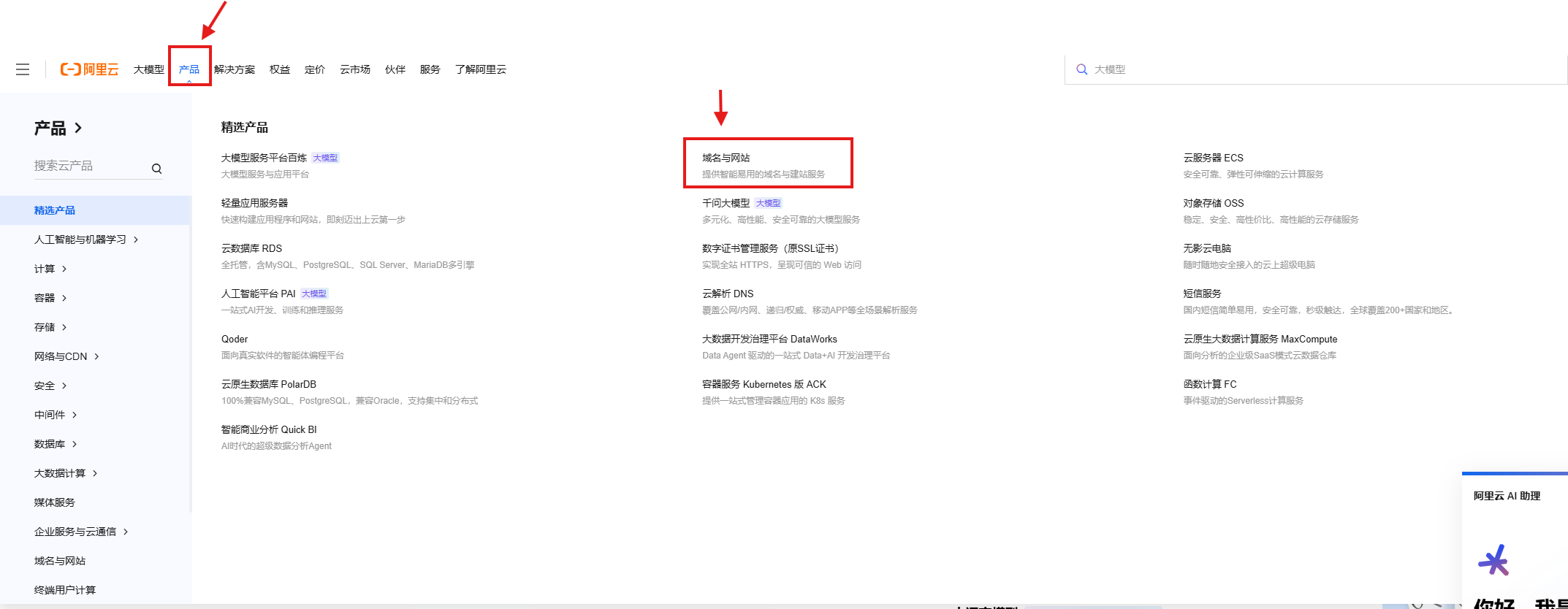Open 大模型服务平台百炼 product
Screen dimensions: 1568x609
point(264,158)
